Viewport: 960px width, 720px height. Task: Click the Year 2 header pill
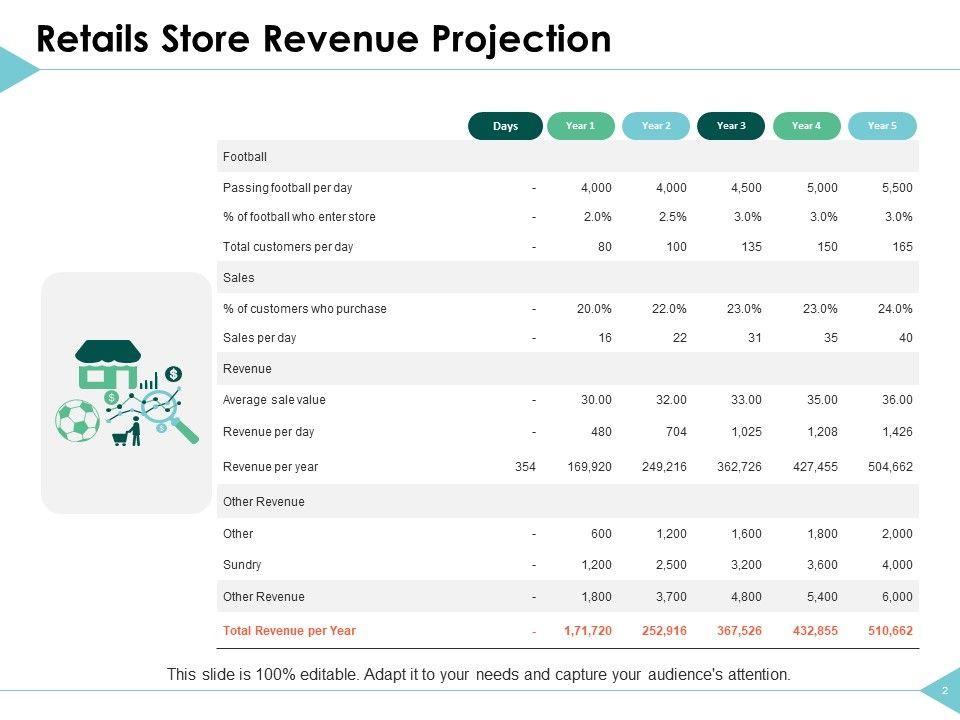[656, 126]
